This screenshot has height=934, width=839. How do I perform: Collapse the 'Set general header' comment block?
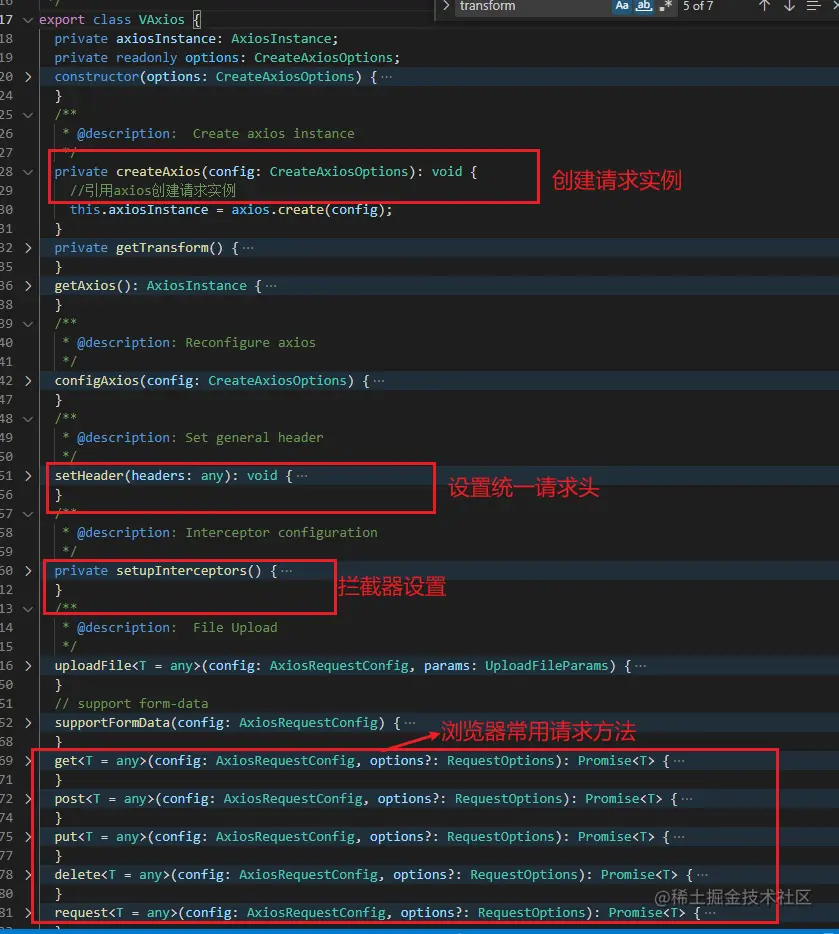tap(27, 419)
